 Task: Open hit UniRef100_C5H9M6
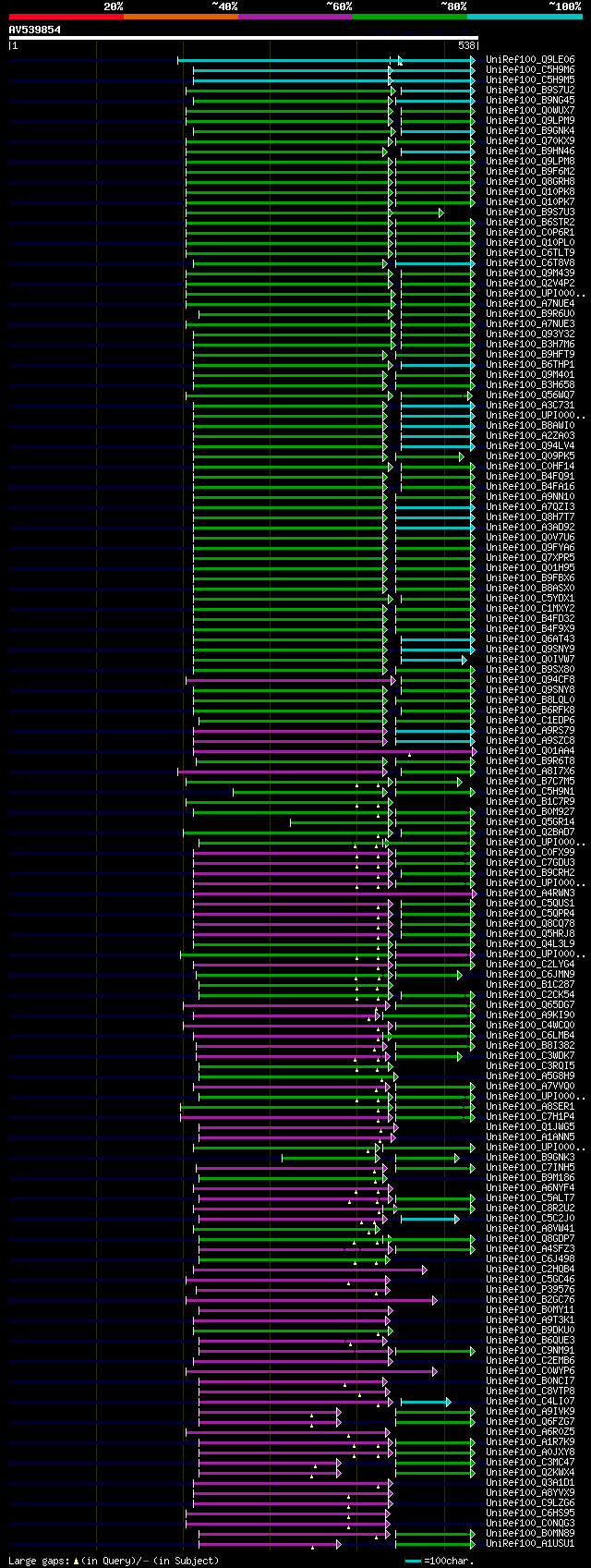[x=530, y=70]
